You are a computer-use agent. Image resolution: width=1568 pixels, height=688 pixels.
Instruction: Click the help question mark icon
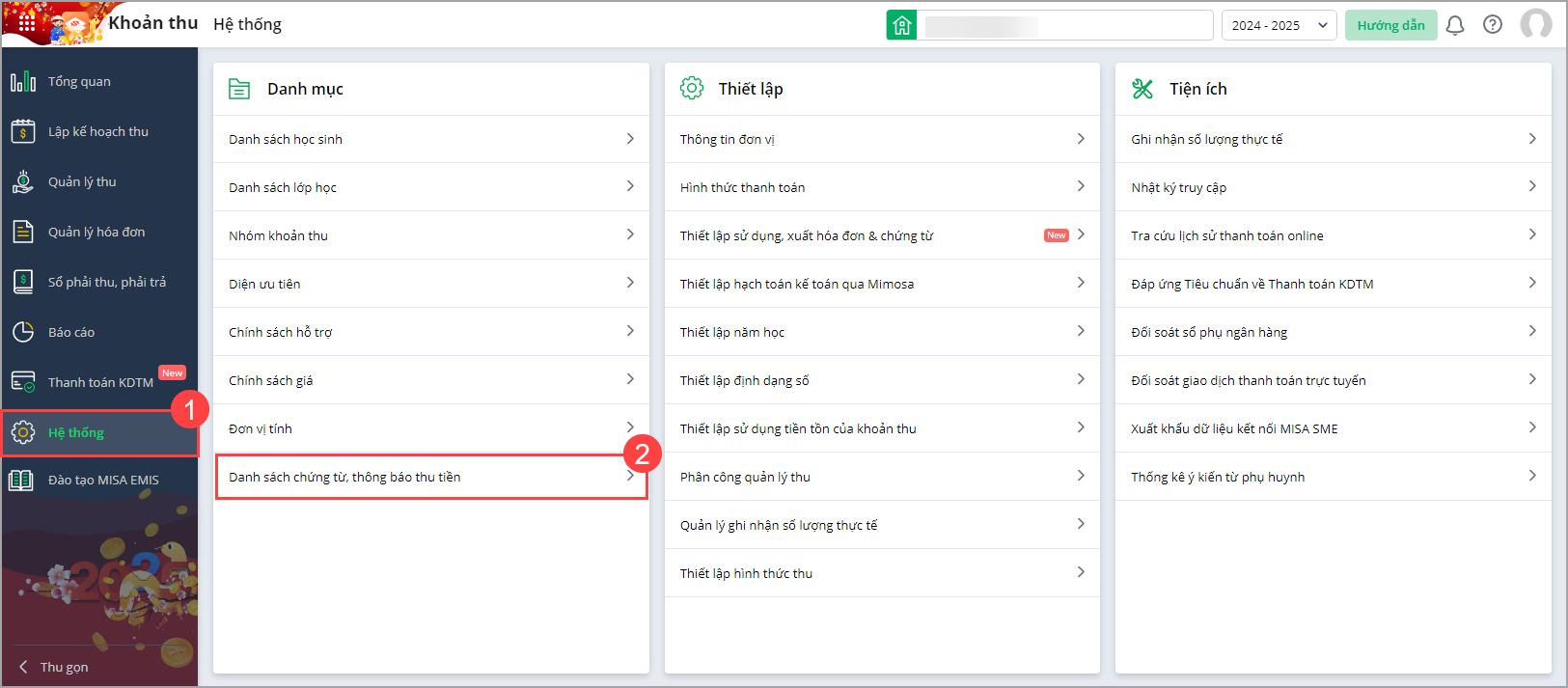coord(1493,25)
